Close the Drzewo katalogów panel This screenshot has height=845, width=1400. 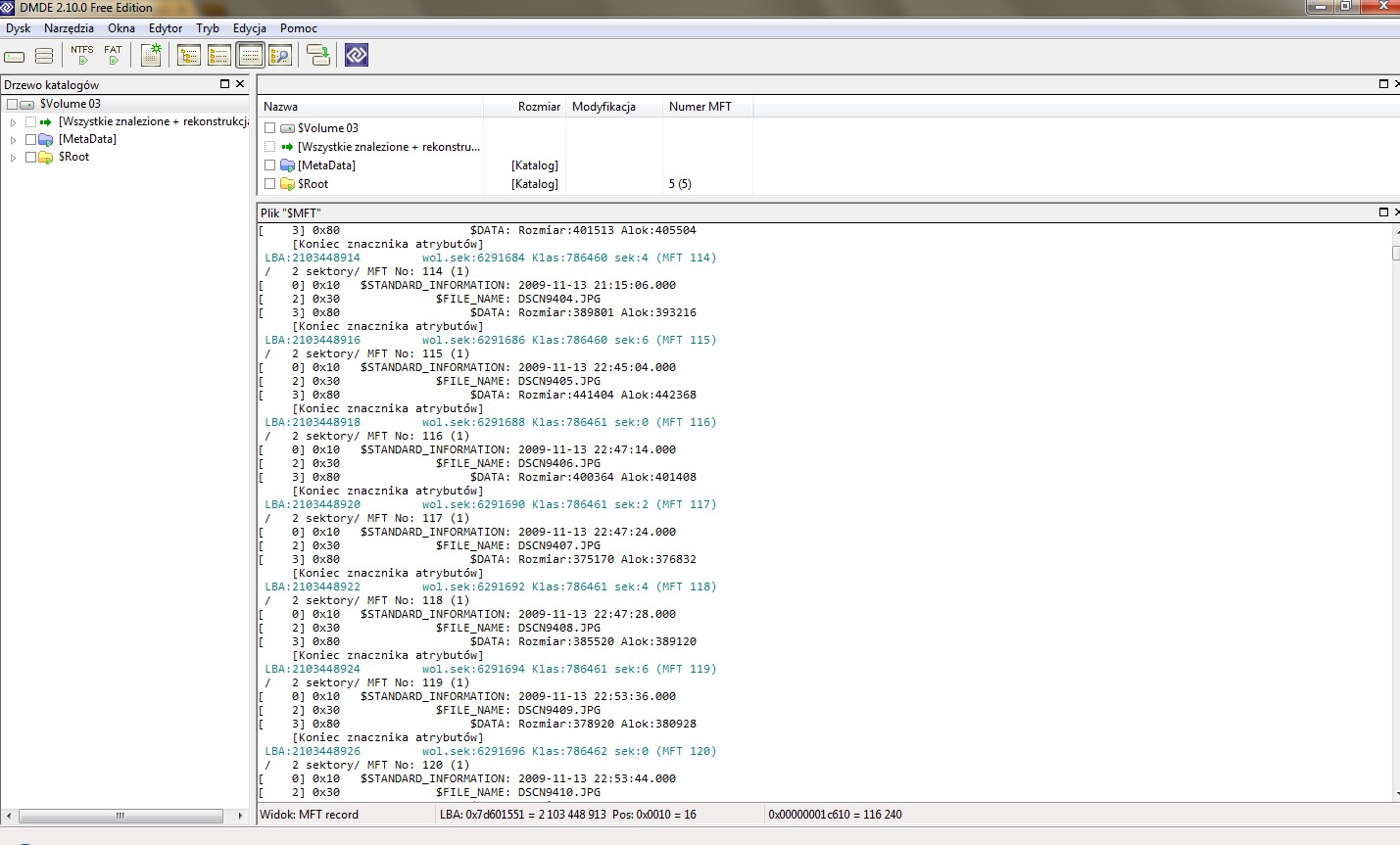(240, 84)
